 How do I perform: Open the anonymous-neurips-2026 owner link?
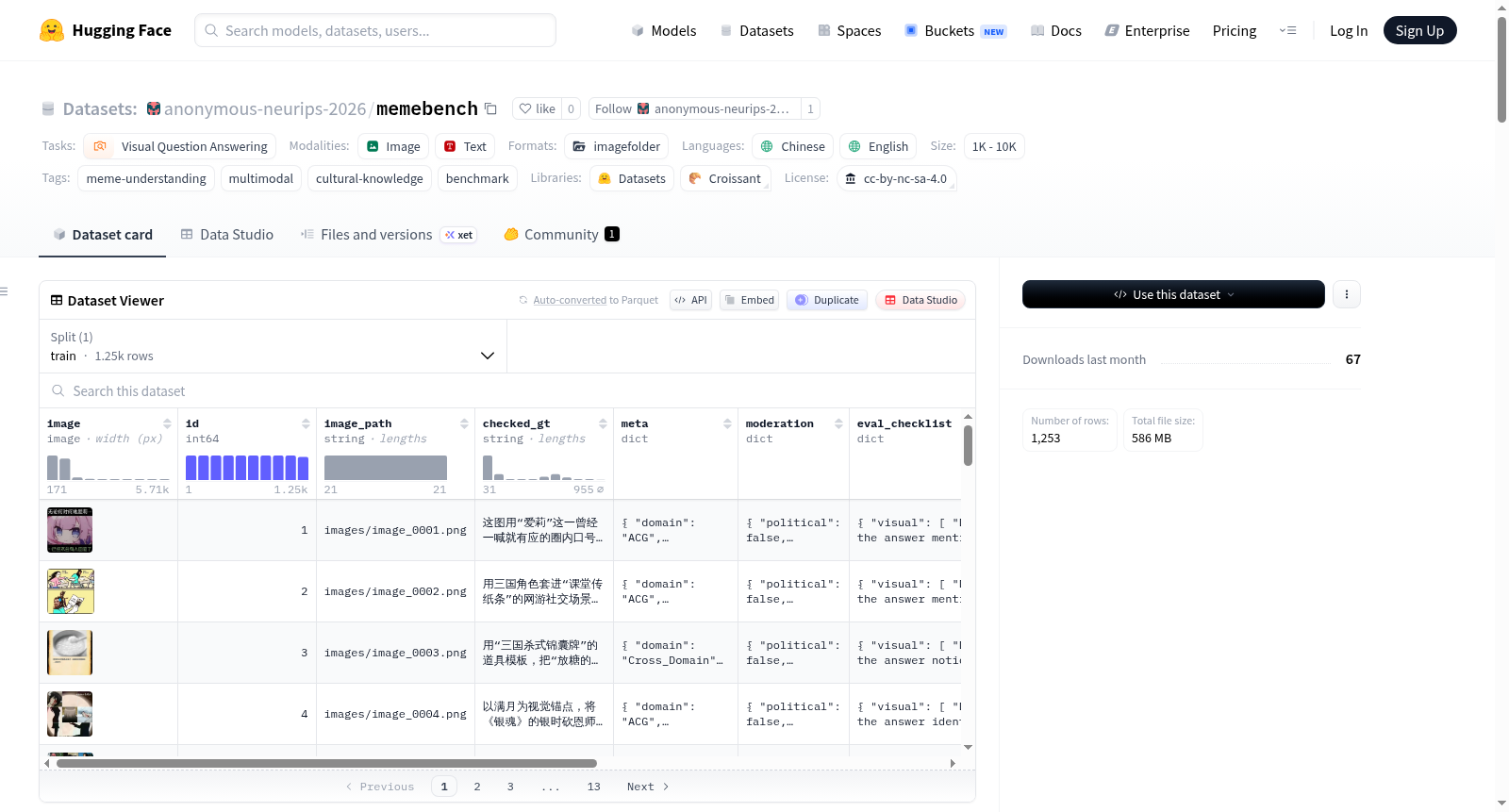click(265, 108)
